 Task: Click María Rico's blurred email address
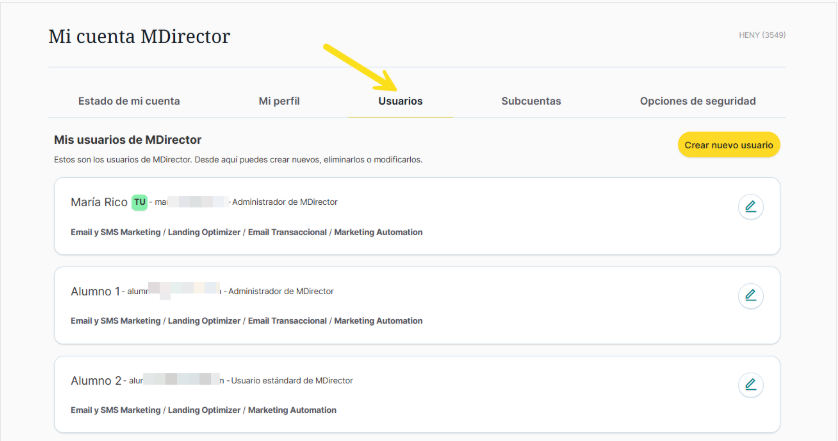click(x=190, y=202)
